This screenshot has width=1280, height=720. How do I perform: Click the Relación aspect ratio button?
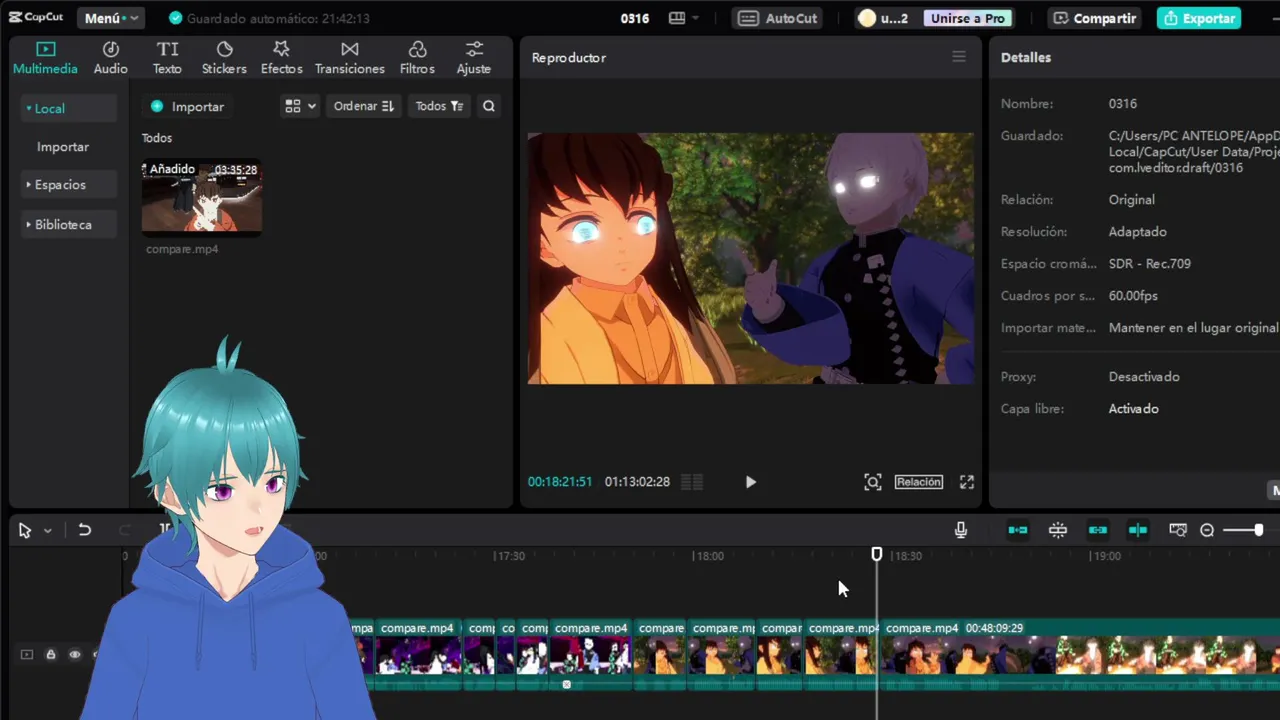coord(919,482)
